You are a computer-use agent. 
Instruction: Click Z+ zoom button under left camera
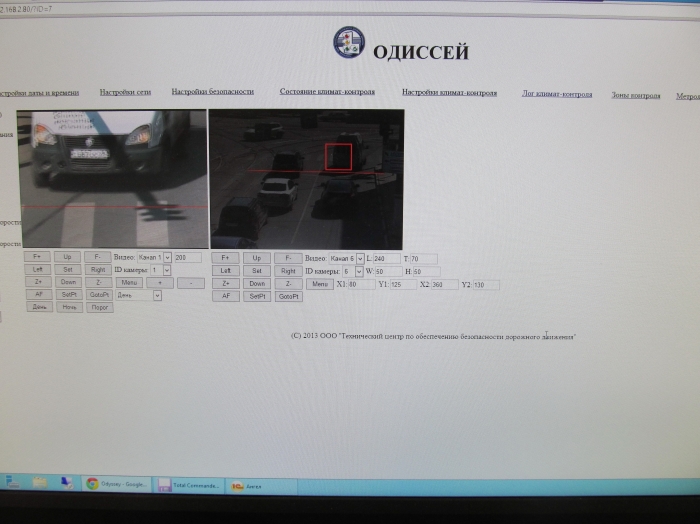pyautogui.click(x=38, y=282)
